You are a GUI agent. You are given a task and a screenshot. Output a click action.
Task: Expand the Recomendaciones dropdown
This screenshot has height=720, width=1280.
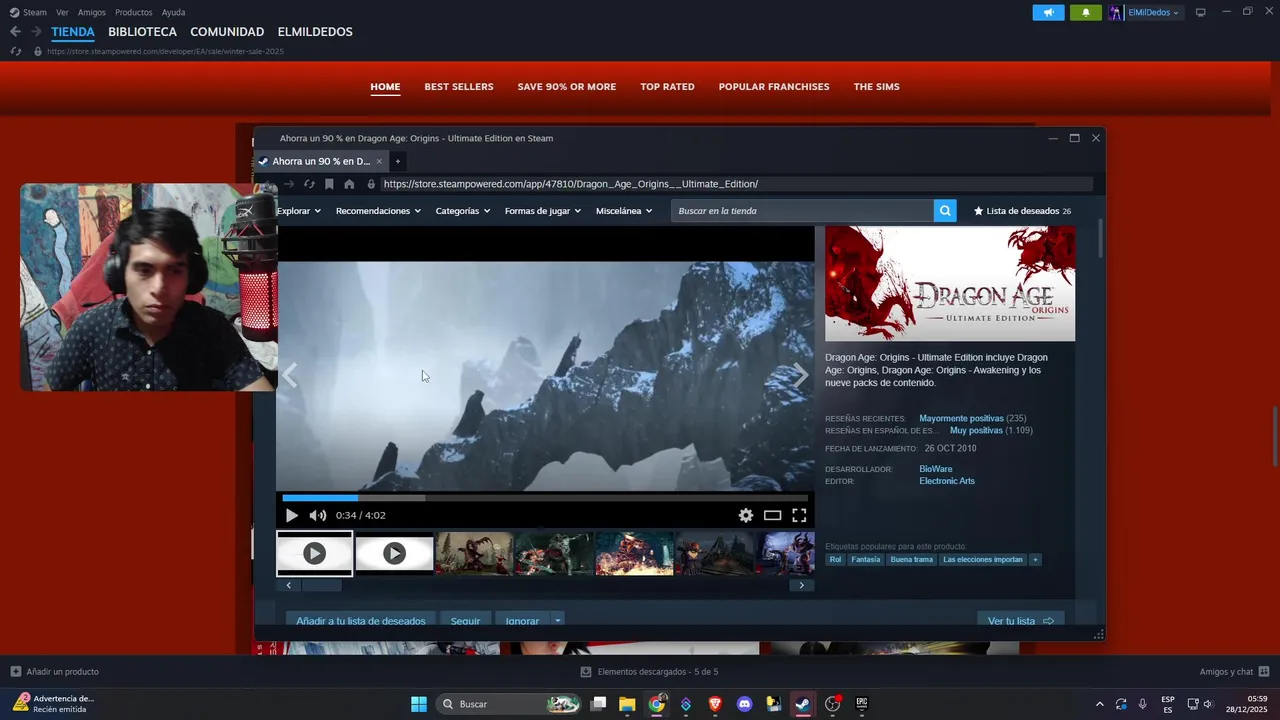click(378, 211)
